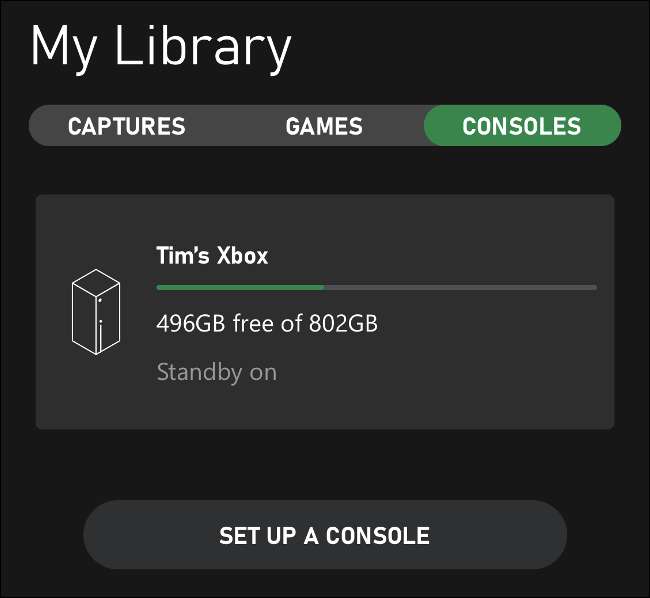Click the green used portion of storage bar

tap(240, 287)
